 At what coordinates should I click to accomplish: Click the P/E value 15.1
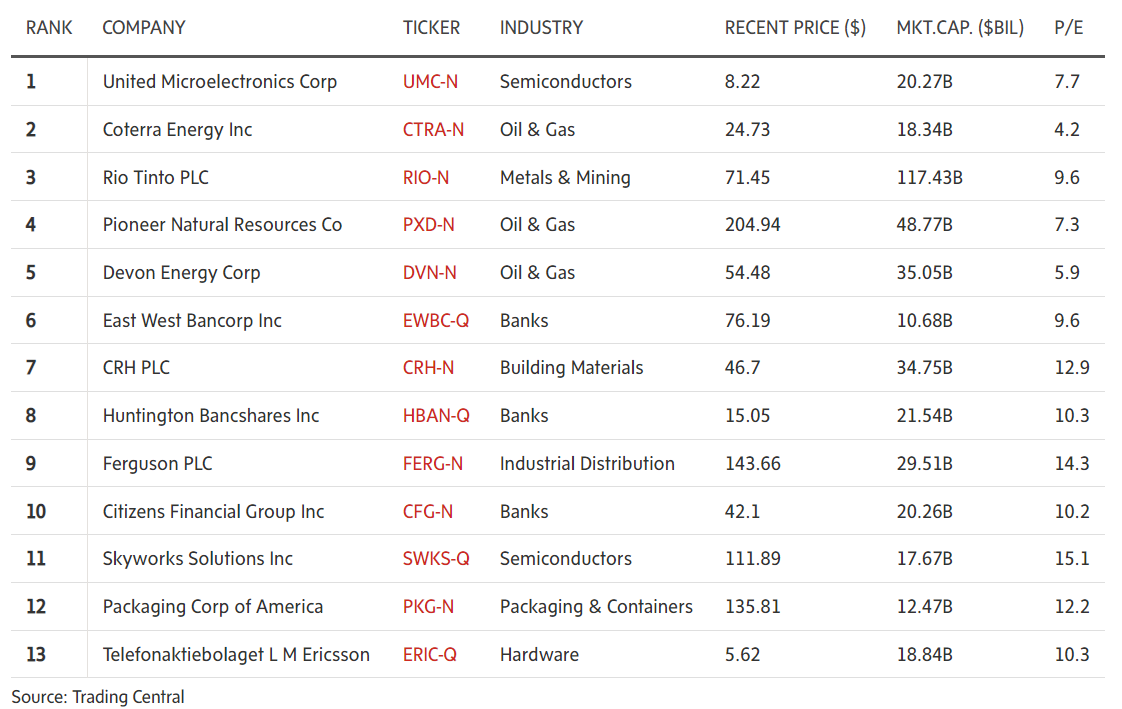[1072, 559]
